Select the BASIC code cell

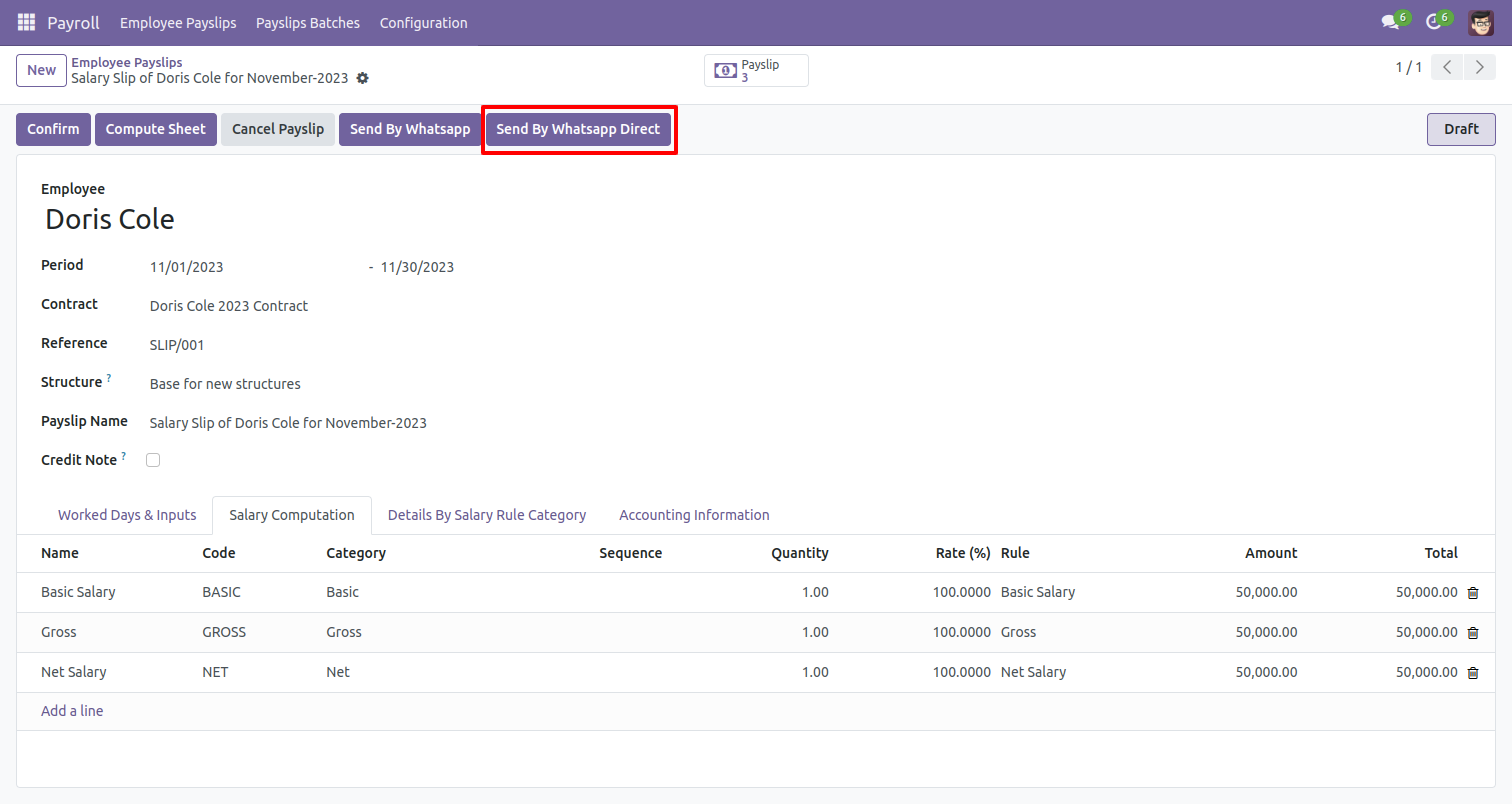click(x=221, y=592)
